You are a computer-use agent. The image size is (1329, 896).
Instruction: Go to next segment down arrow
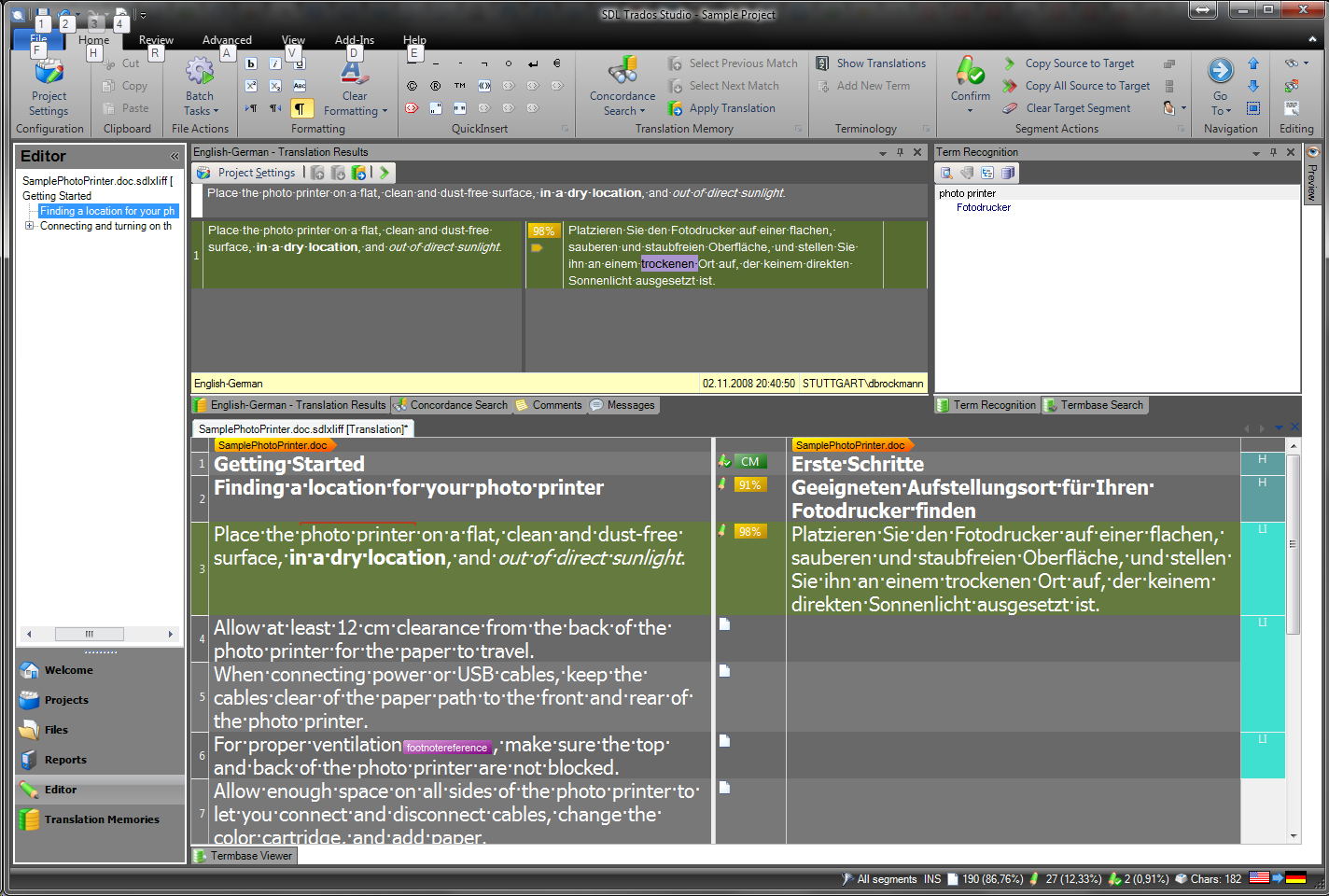(1253, 86)
